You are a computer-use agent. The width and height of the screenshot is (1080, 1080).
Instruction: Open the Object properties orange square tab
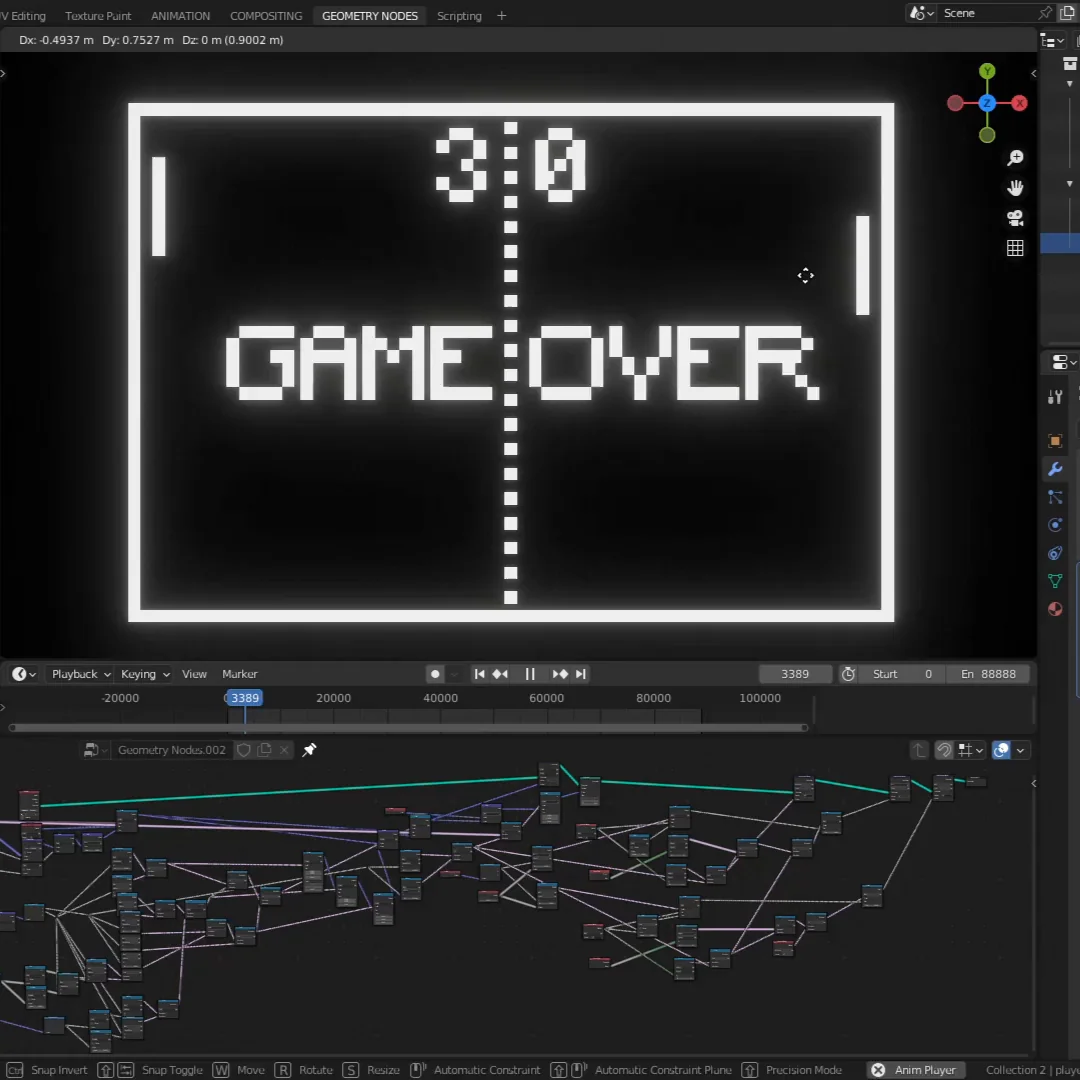1055,441
